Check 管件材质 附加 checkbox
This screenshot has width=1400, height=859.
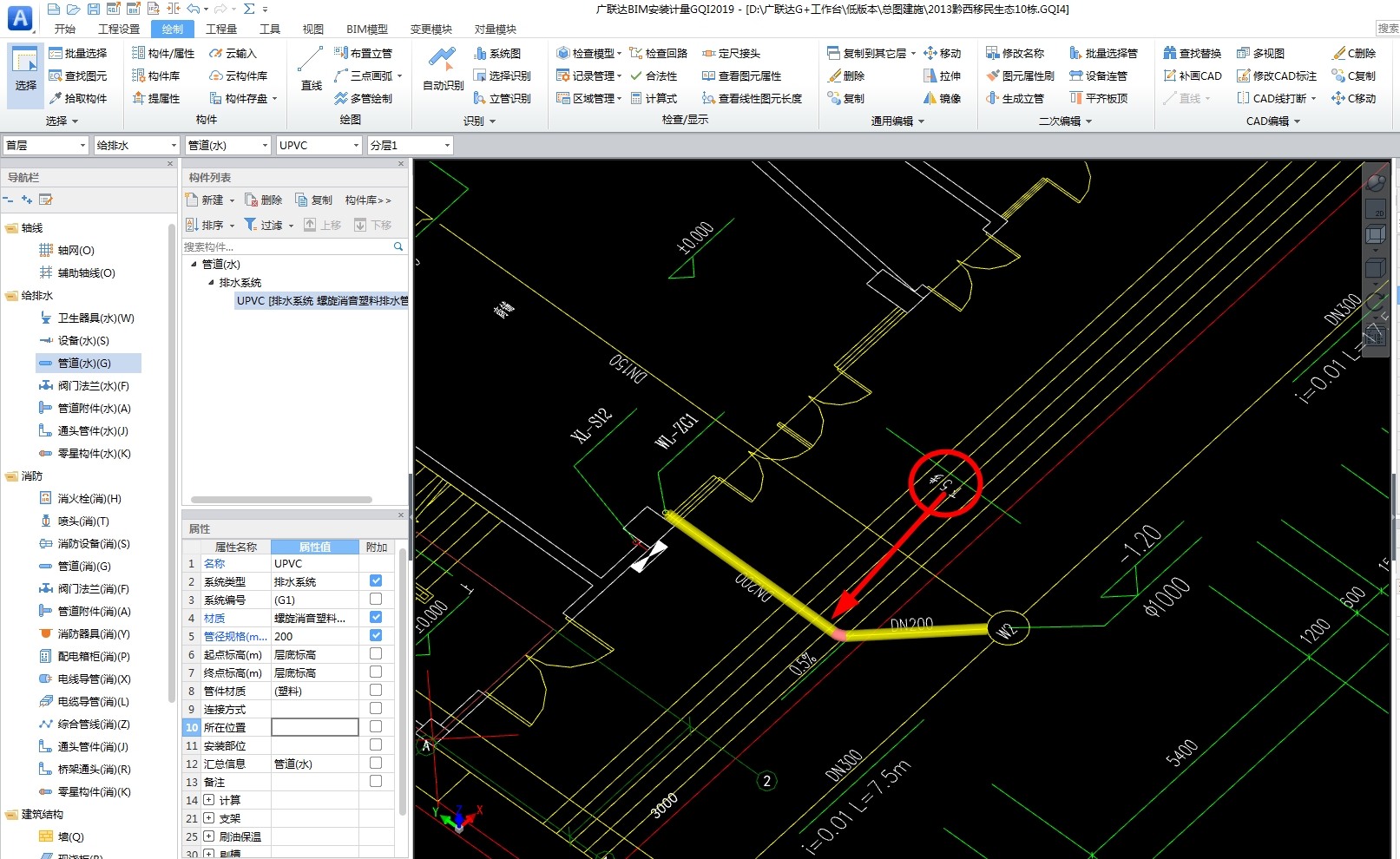pyautogui.click(x=376, y=690)
